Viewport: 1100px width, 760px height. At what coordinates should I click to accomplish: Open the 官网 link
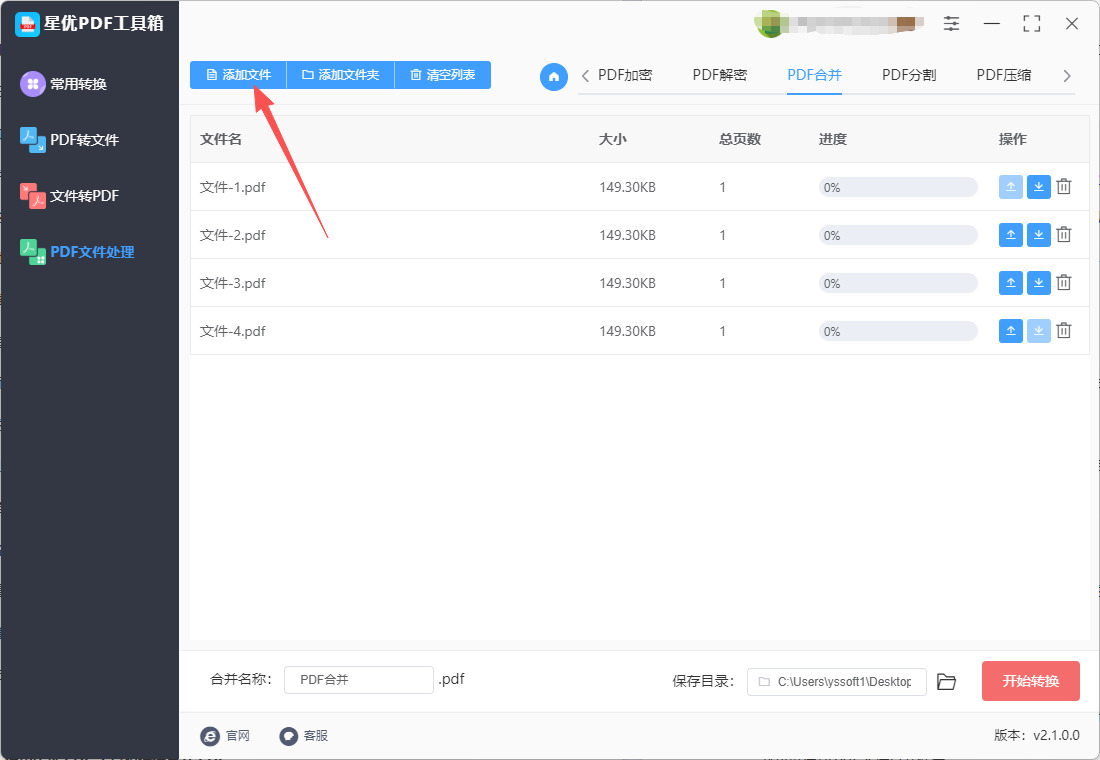pos(226,735)
